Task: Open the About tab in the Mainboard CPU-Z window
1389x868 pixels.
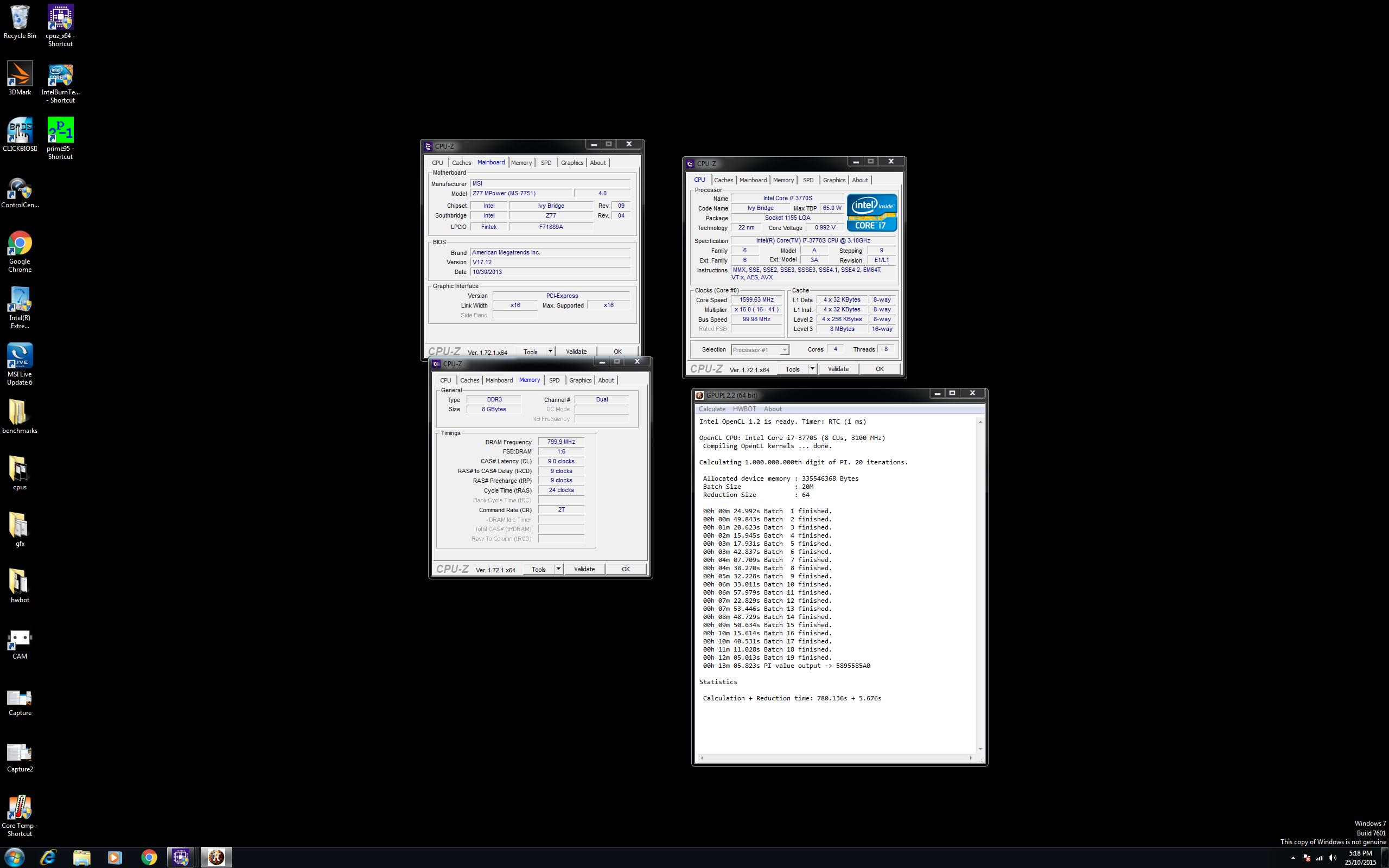Action: click(x=597, y=163)
